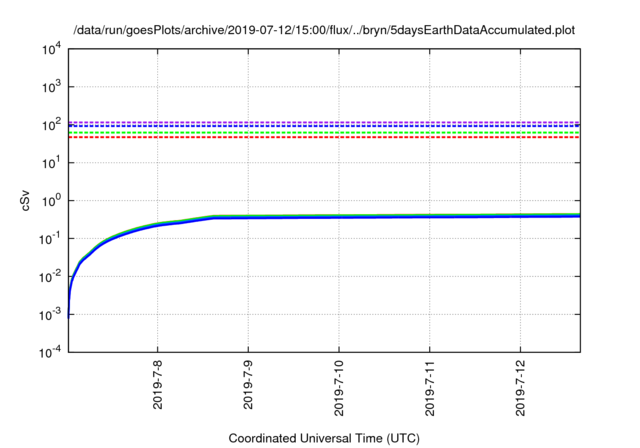
Task: Click the 10^2 y-axis label
Action: click(52, 125)
